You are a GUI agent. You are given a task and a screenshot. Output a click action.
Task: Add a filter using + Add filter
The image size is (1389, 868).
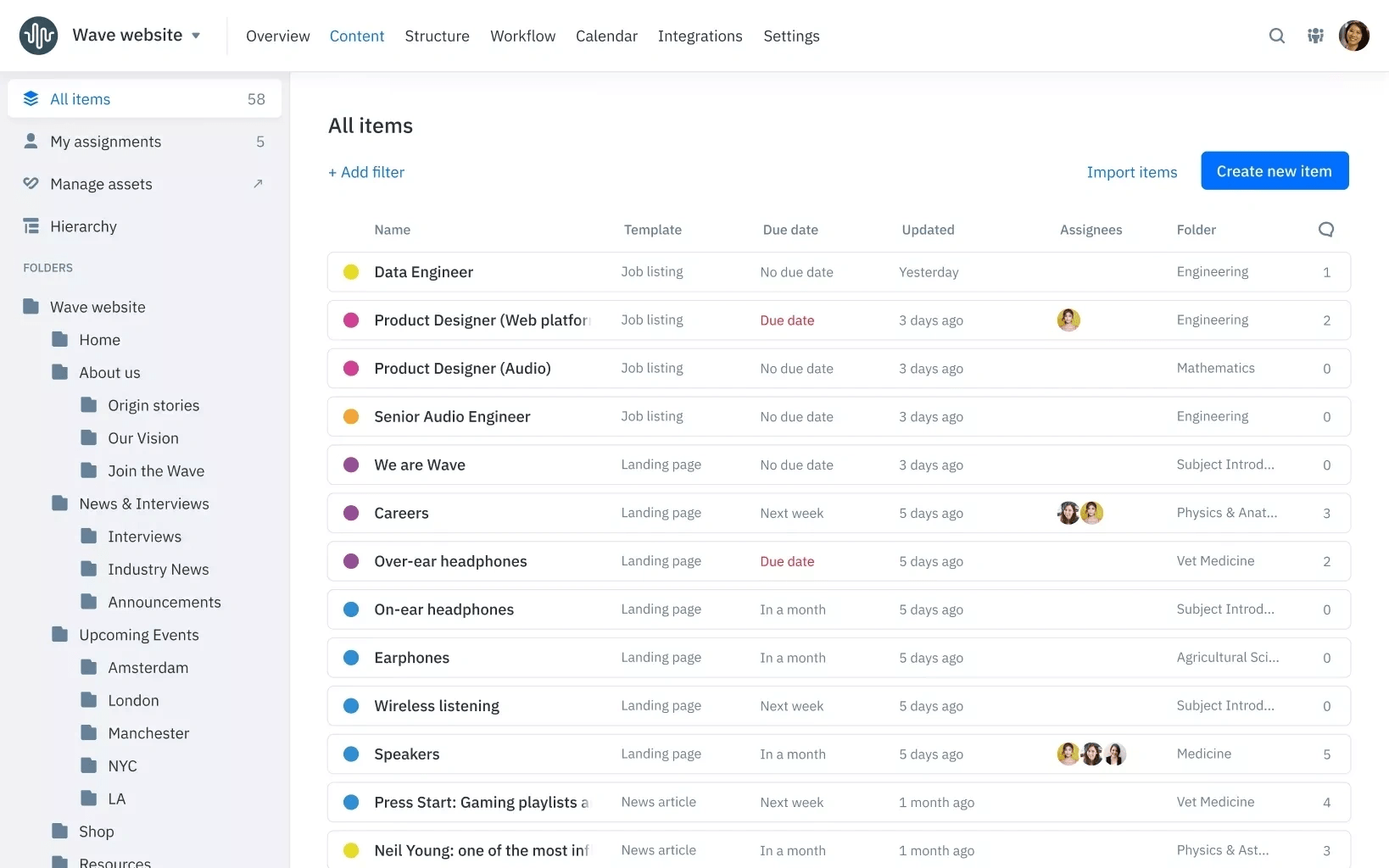coord(366,172)
